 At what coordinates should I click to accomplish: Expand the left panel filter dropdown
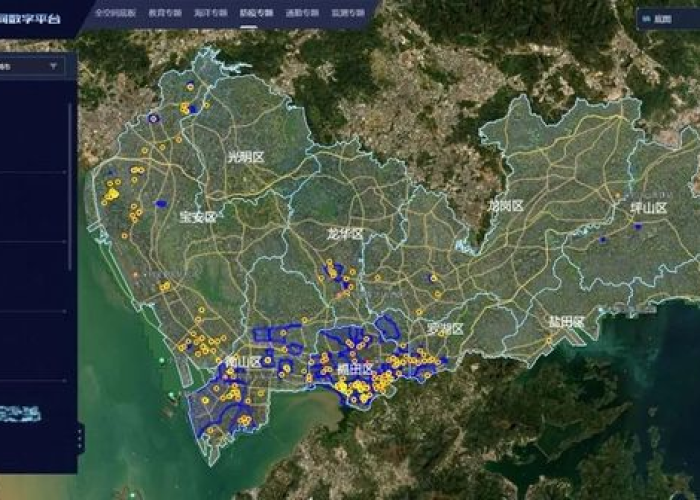tap(32, 67)
